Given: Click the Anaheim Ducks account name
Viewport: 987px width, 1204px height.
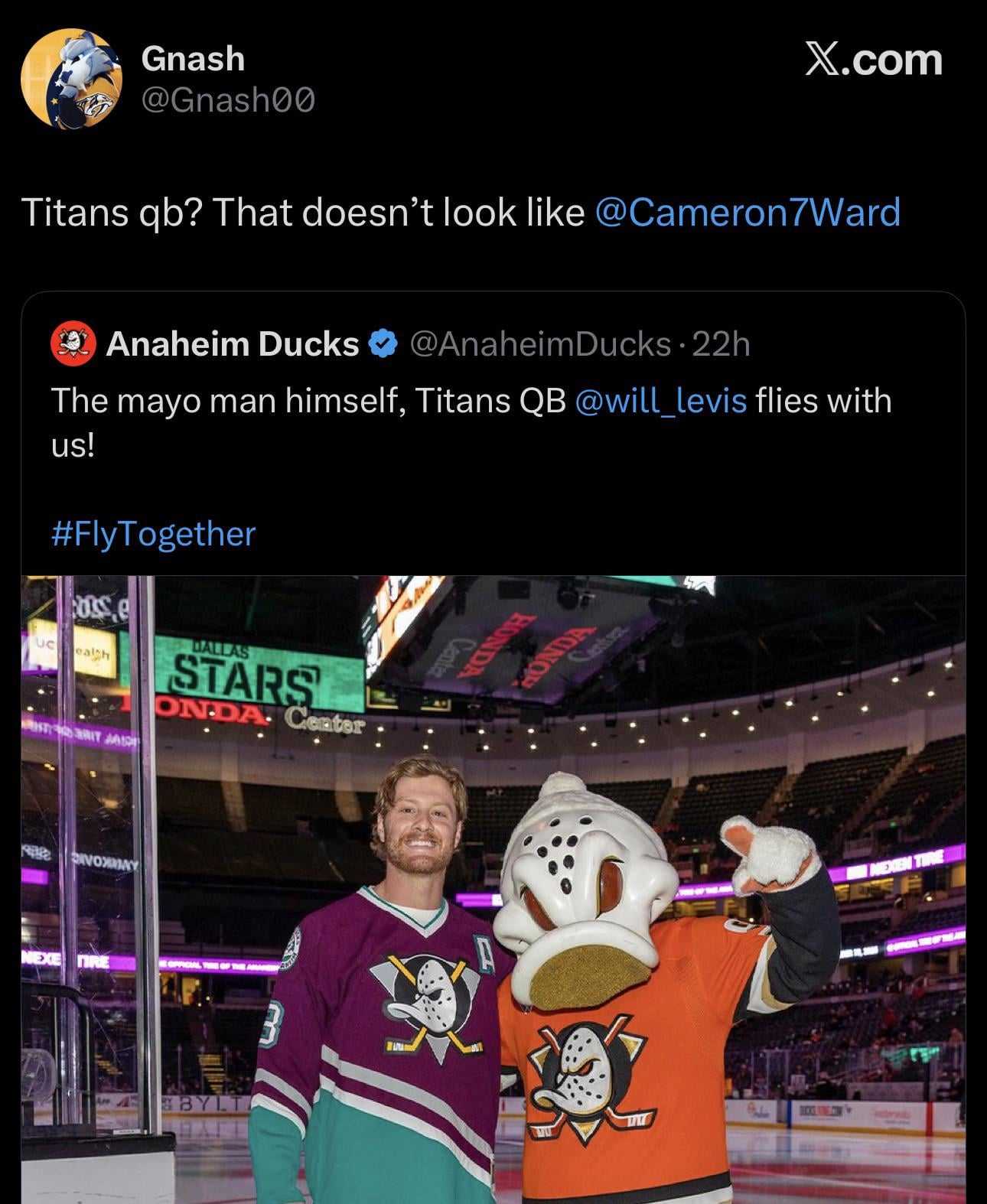Looking at the screenshot, I should [233, 344].
